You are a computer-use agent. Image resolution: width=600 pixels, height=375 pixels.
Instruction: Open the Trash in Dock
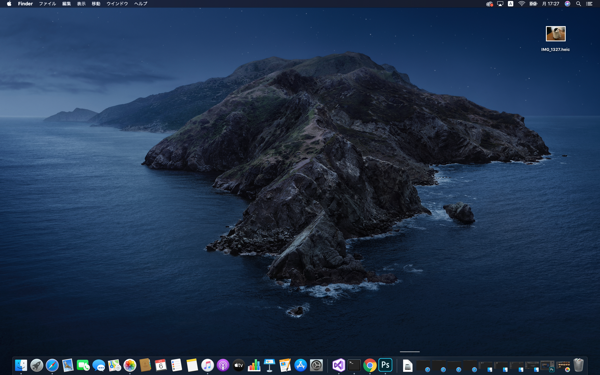pos(579,365)
